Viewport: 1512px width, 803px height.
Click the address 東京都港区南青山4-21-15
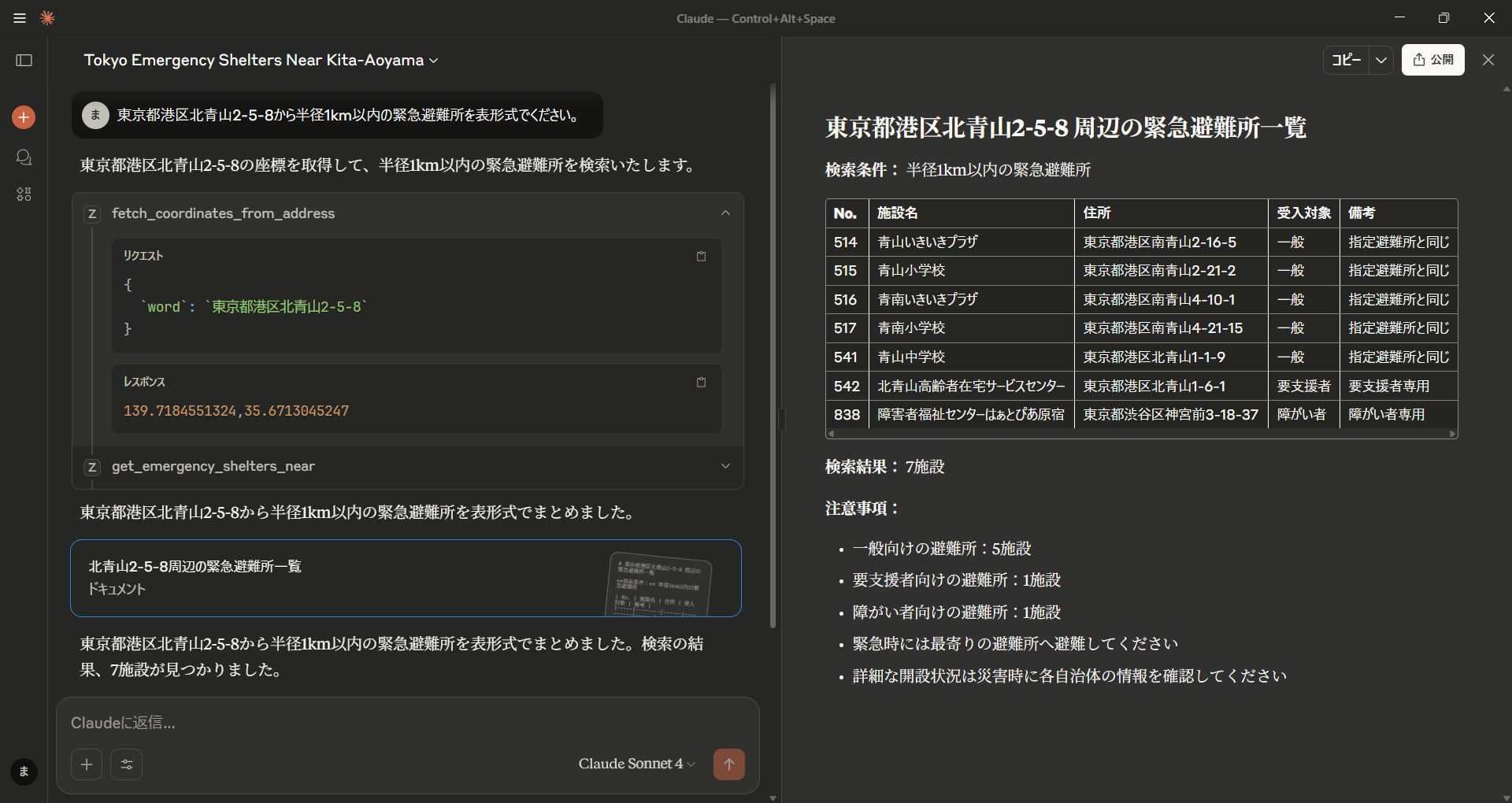1163,328
